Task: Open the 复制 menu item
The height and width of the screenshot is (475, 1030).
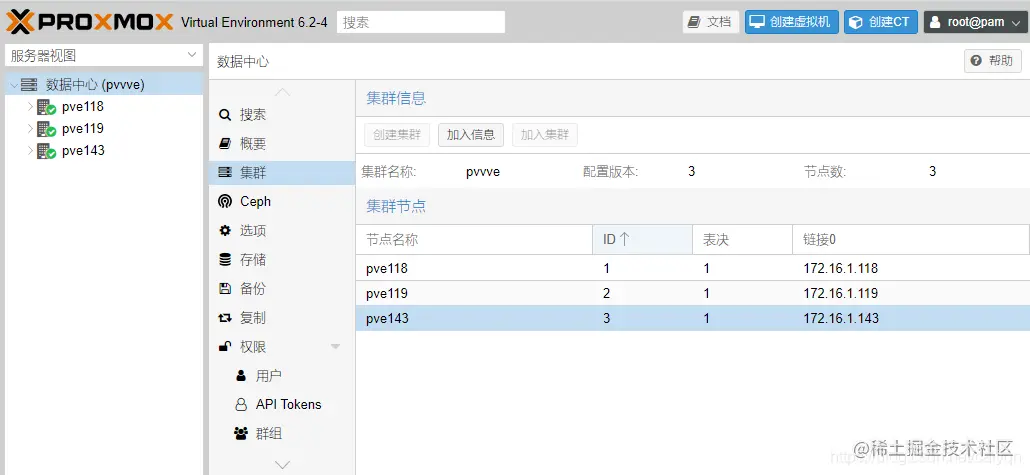Action: click(282, 318)
